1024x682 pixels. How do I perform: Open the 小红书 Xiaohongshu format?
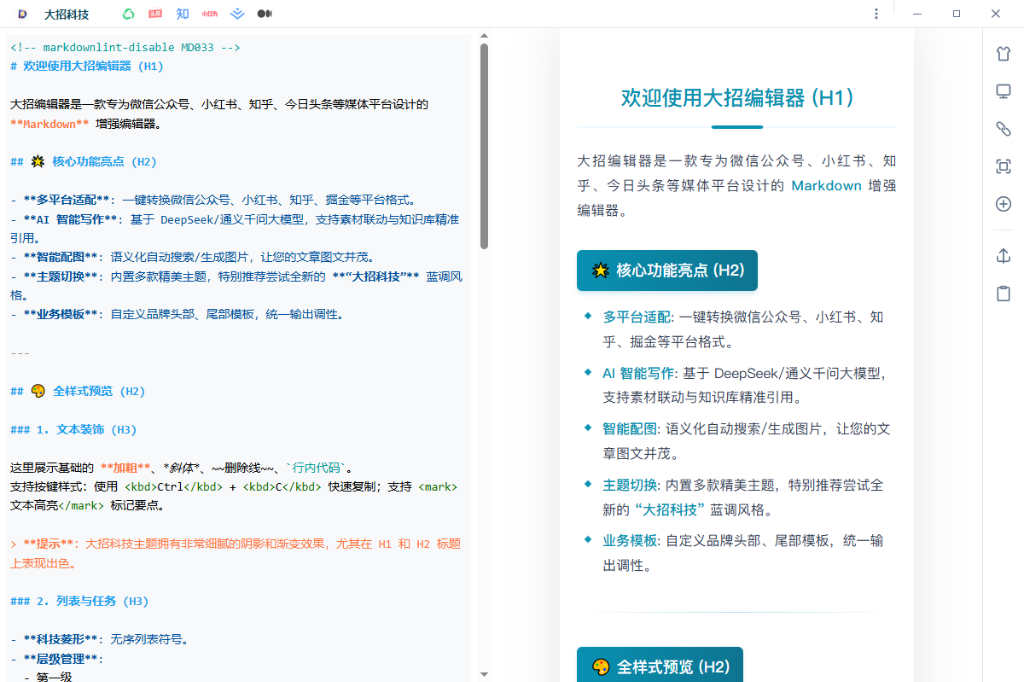(x=210, y=14)
